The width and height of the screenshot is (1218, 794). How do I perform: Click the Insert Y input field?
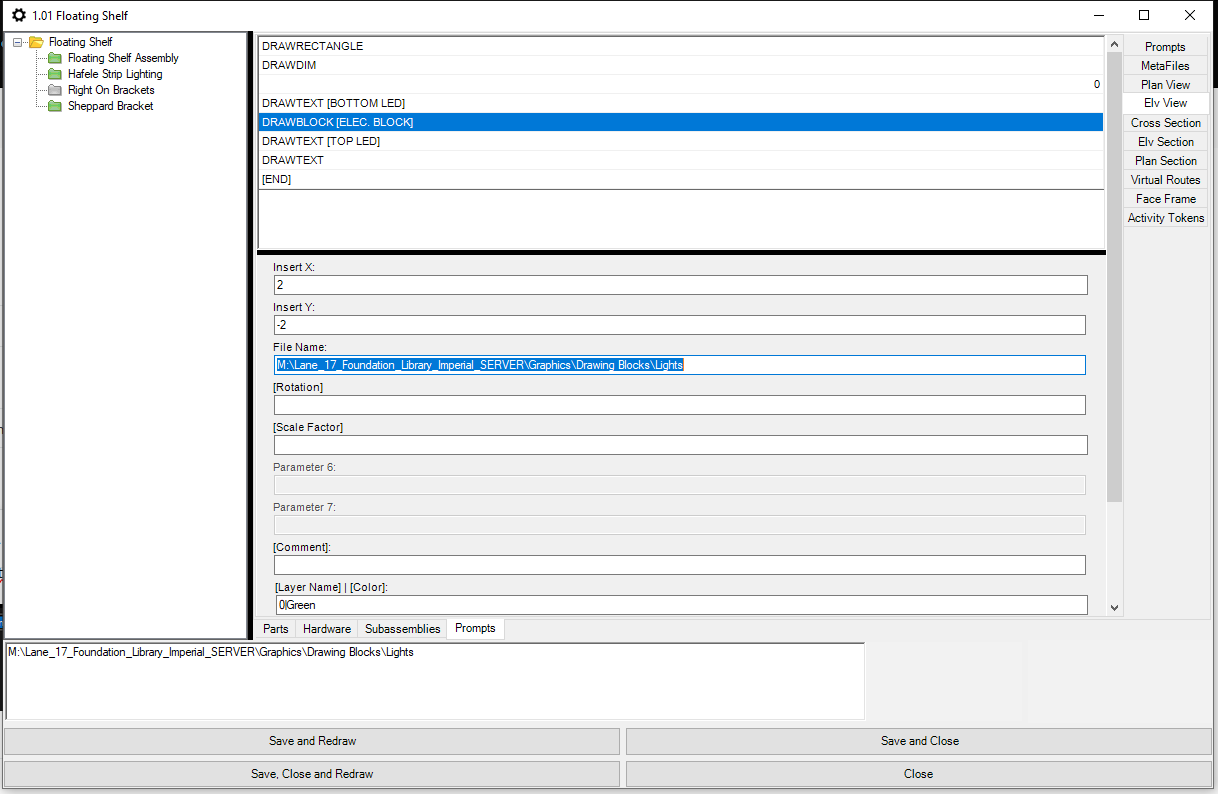click(680, 325)
